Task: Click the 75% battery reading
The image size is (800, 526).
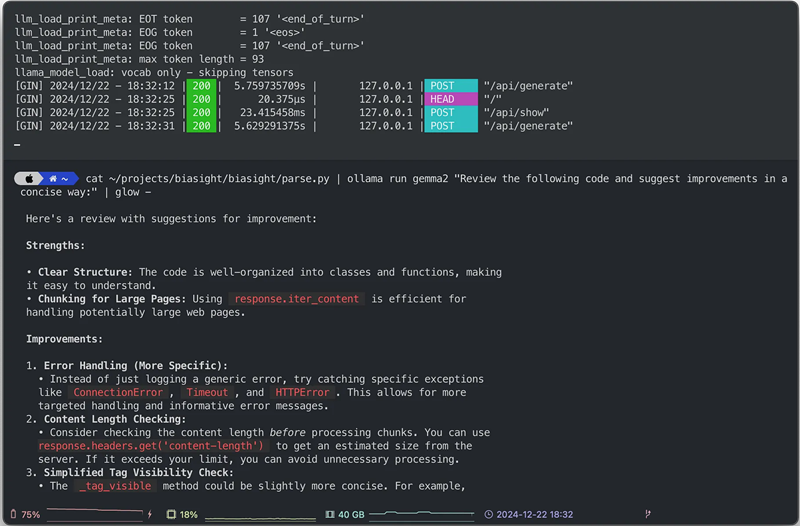Action: pyautogui.click(x=31, y=514)
